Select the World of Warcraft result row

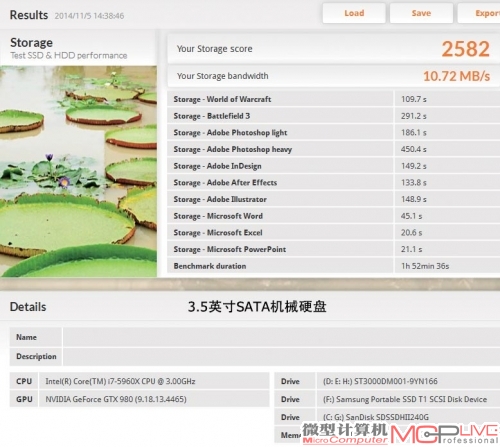(333, 99)
